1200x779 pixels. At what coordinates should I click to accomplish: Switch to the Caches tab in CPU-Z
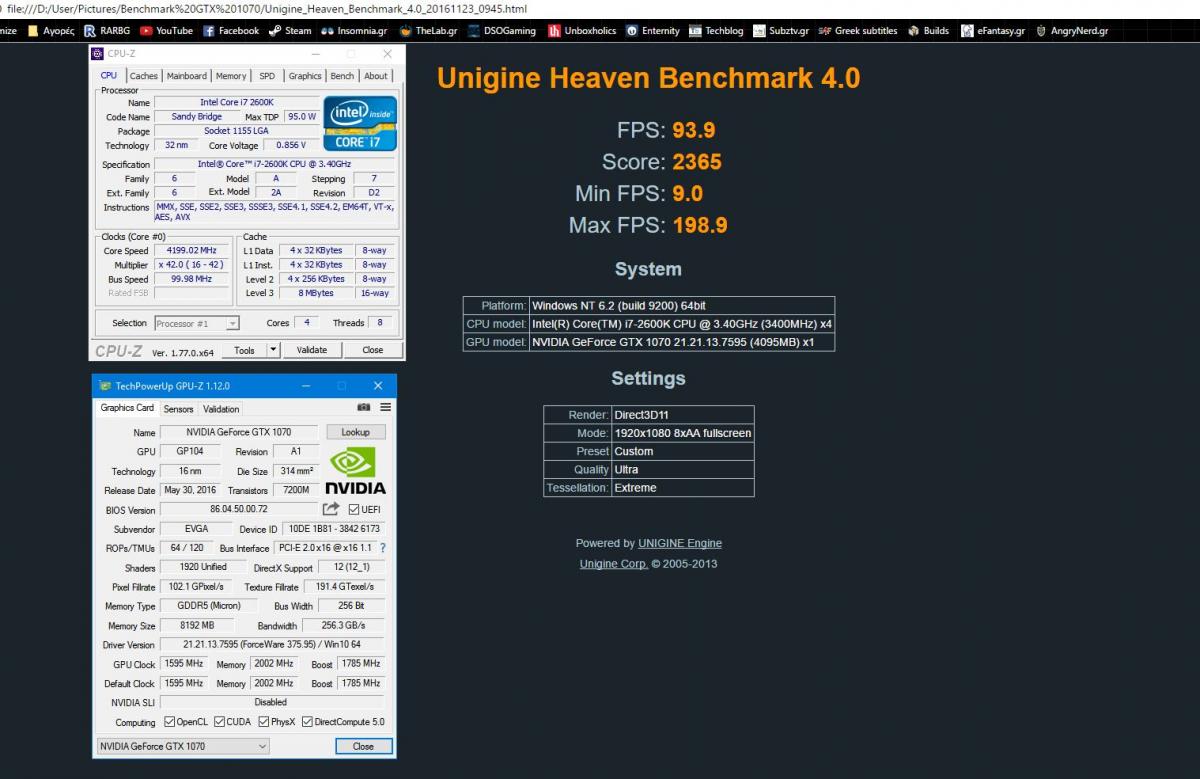point(143,76)
